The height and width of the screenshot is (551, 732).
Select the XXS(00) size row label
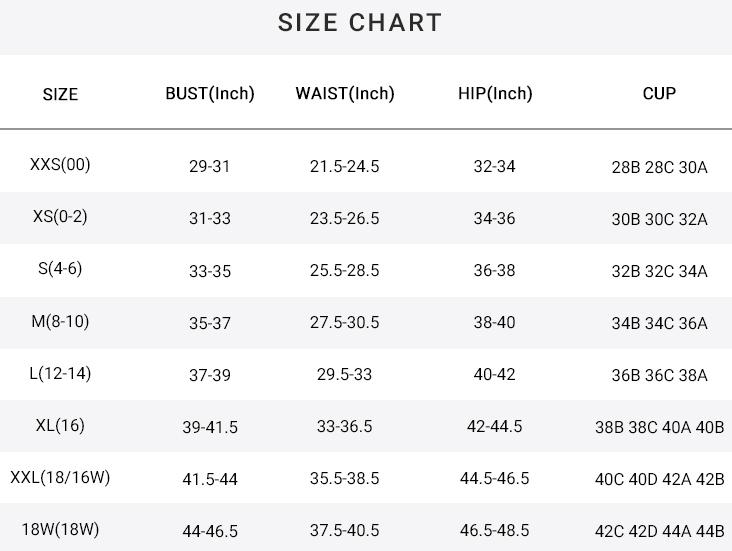pyautogui.click(x=60, y=165)
